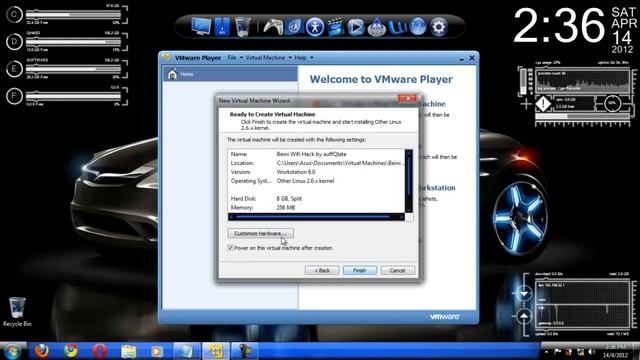Click the E drive usage bar
The width and height of the screenshot is (640, 360).
[x=73, y=69]
